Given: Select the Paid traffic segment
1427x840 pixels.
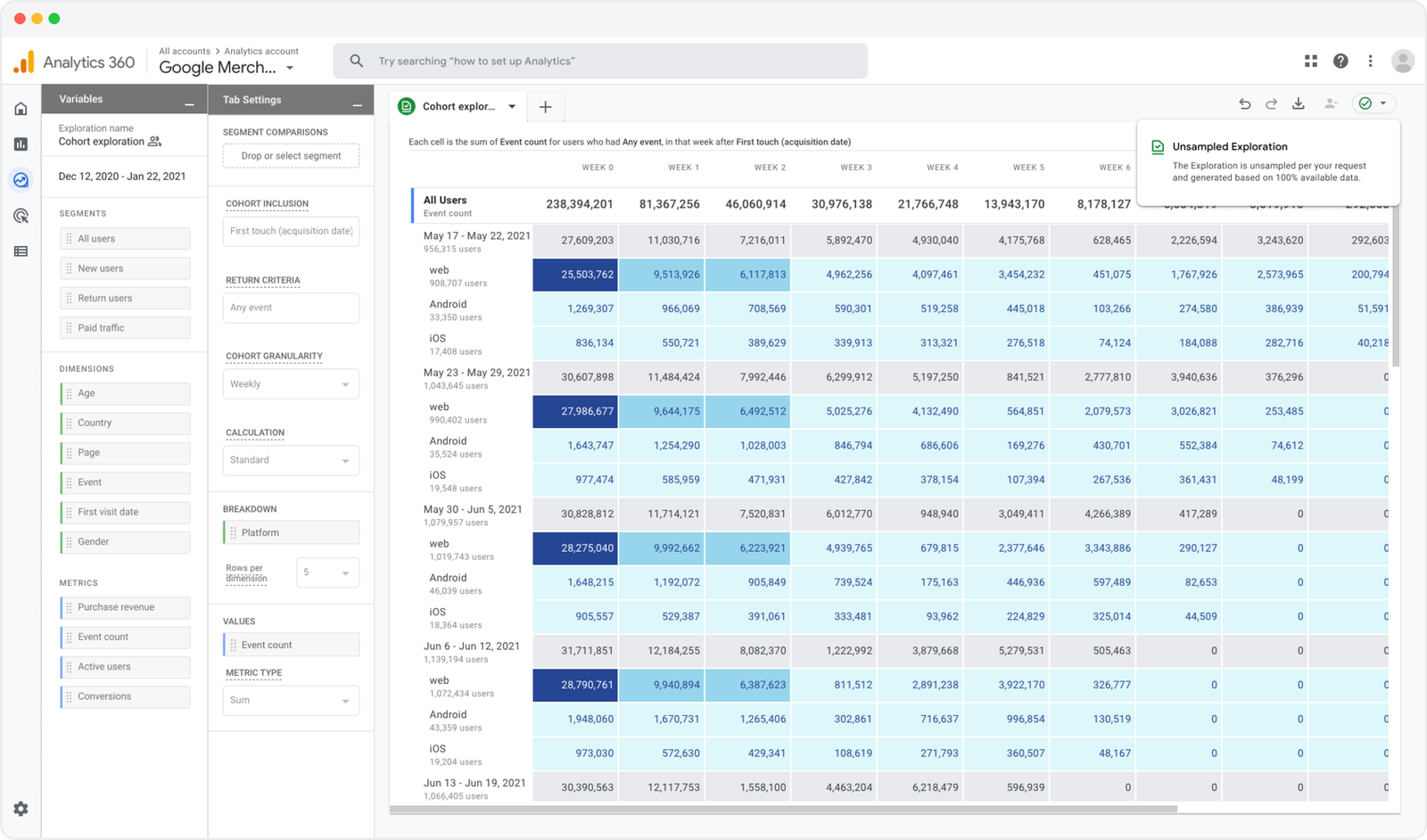Looking at the screenshot, I should 125,328.
